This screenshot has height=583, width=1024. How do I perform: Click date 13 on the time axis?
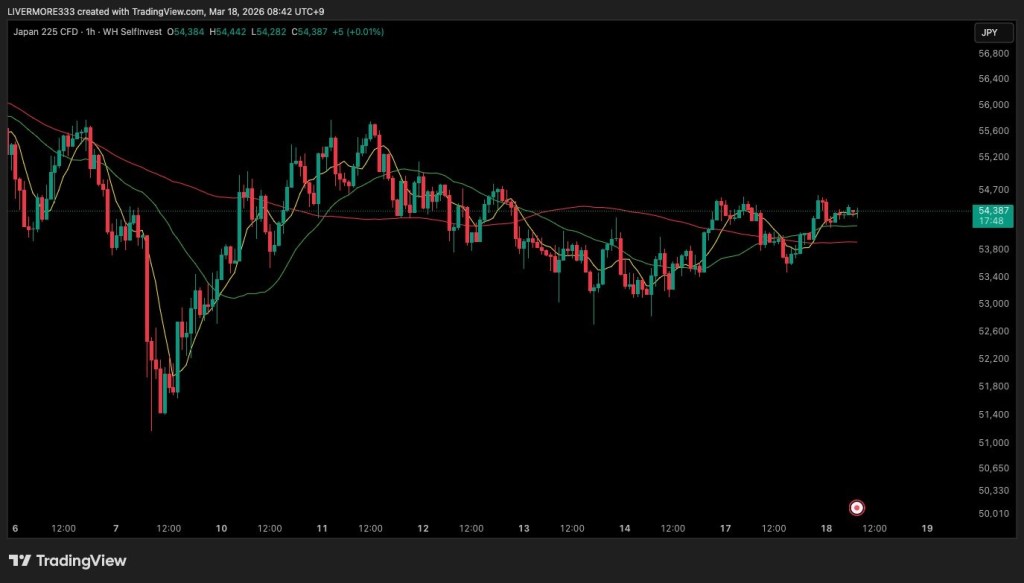523,528
